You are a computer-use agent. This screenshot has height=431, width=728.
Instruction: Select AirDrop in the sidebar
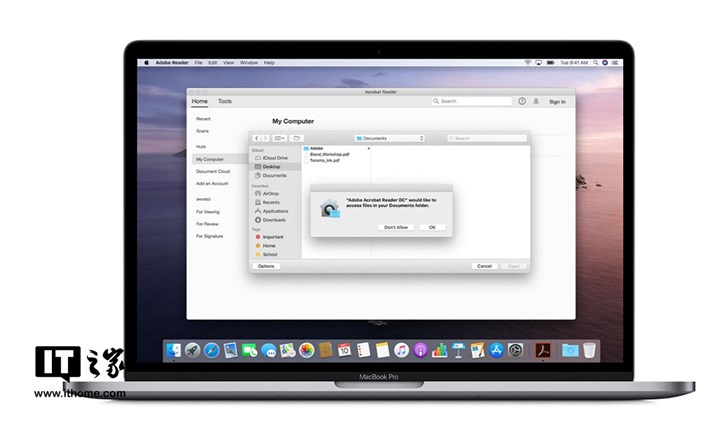[x=275, y=193]
